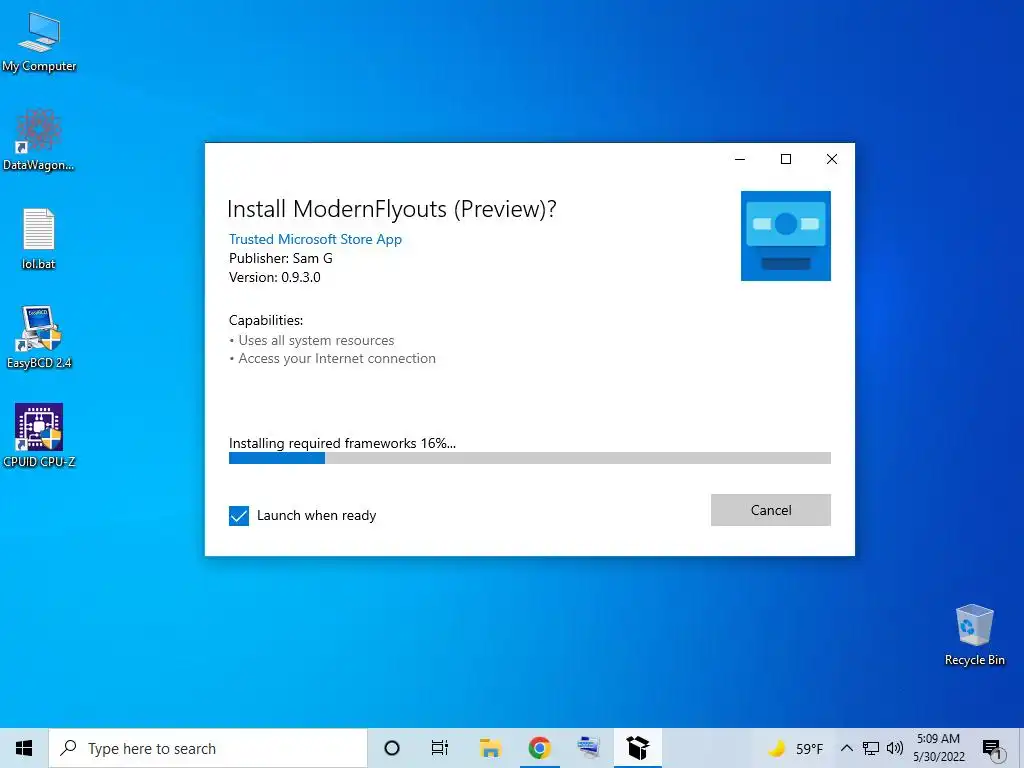Viewport: 1024px width, 768px height.
Task: Click Uses all system resources capability
Action: point(316,340)
